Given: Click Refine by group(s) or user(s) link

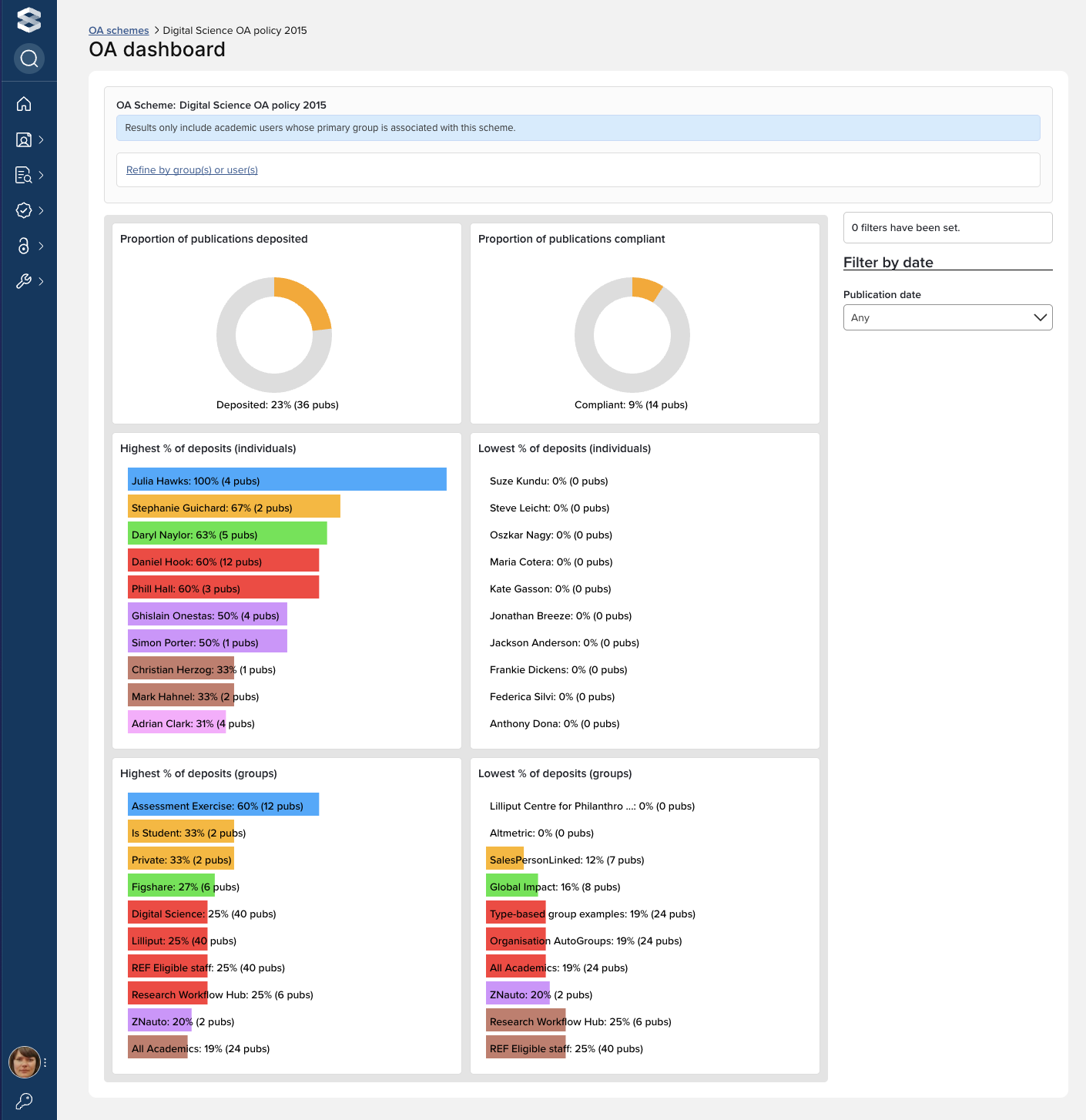Looking at the screenshot, I should click(192, 170).
